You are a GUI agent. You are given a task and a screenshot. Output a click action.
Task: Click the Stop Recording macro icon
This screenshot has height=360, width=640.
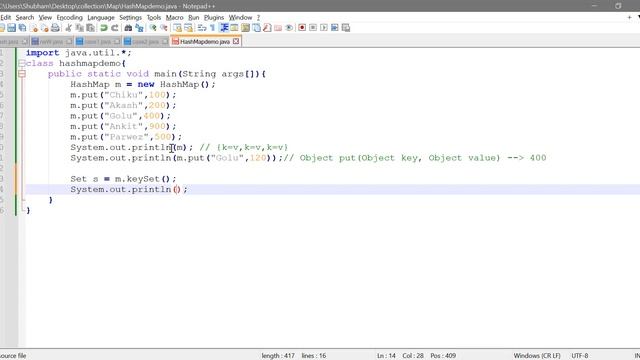tap(313, 28)
